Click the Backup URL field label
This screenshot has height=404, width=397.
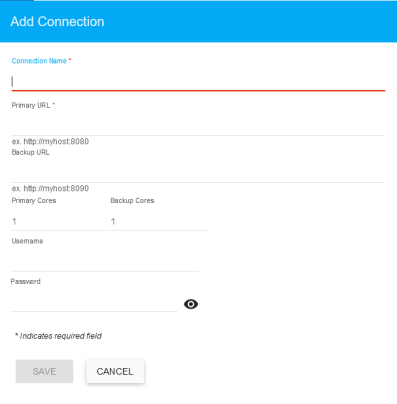click(31, 152)
